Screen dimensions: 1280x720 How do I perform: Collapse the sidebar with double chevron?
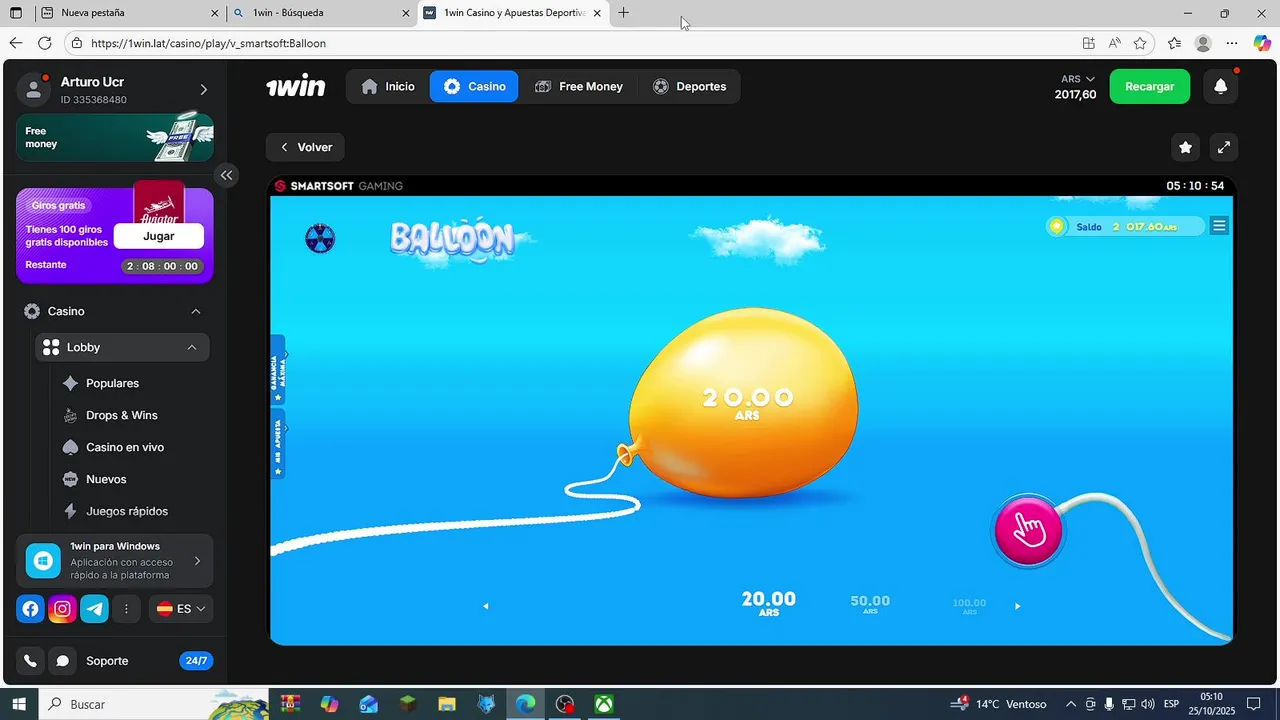227,175
